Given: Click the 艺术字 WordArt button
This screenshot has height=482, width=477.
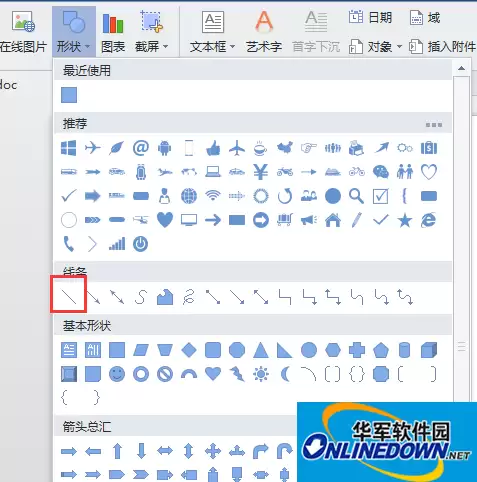Looking at the screenshot, I should click(x=264, y=31).
